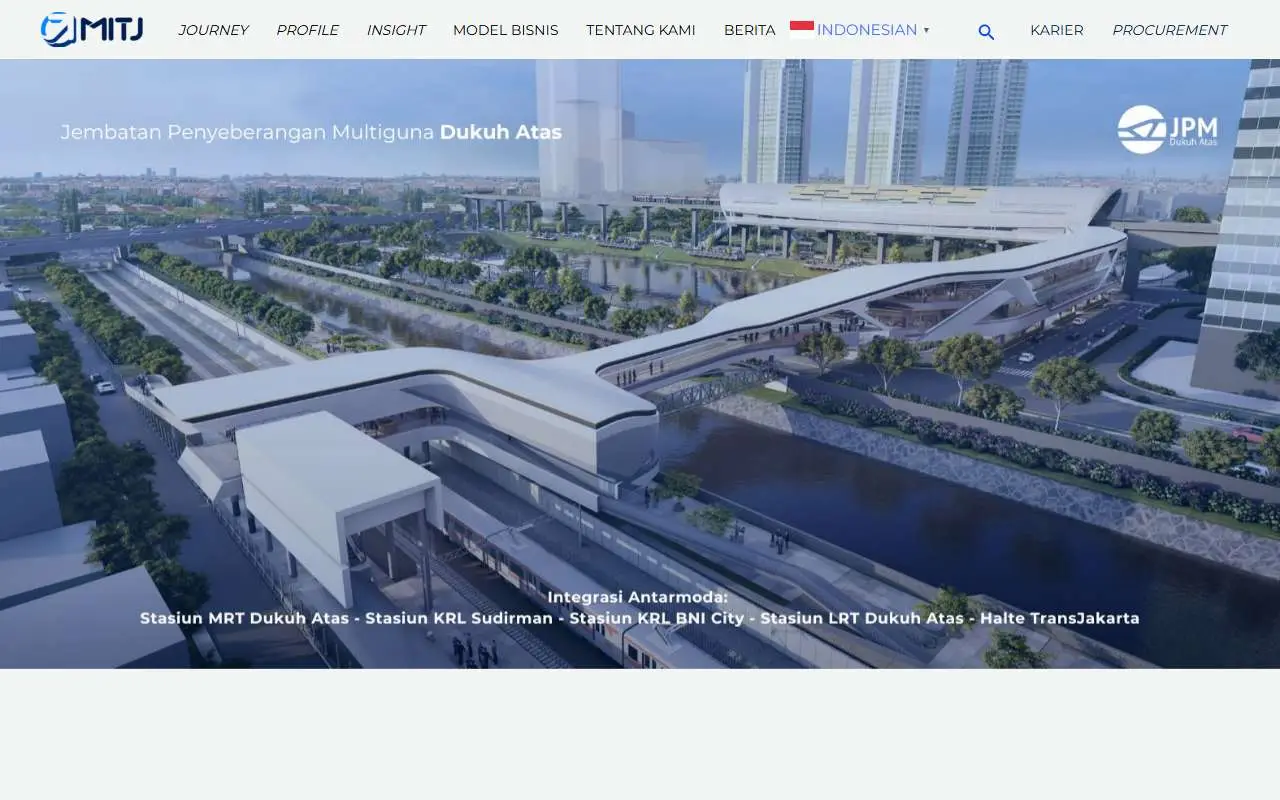Click the Indonesian flag icon
This screenshot has width=1280, height=800.
coord(802,30)
